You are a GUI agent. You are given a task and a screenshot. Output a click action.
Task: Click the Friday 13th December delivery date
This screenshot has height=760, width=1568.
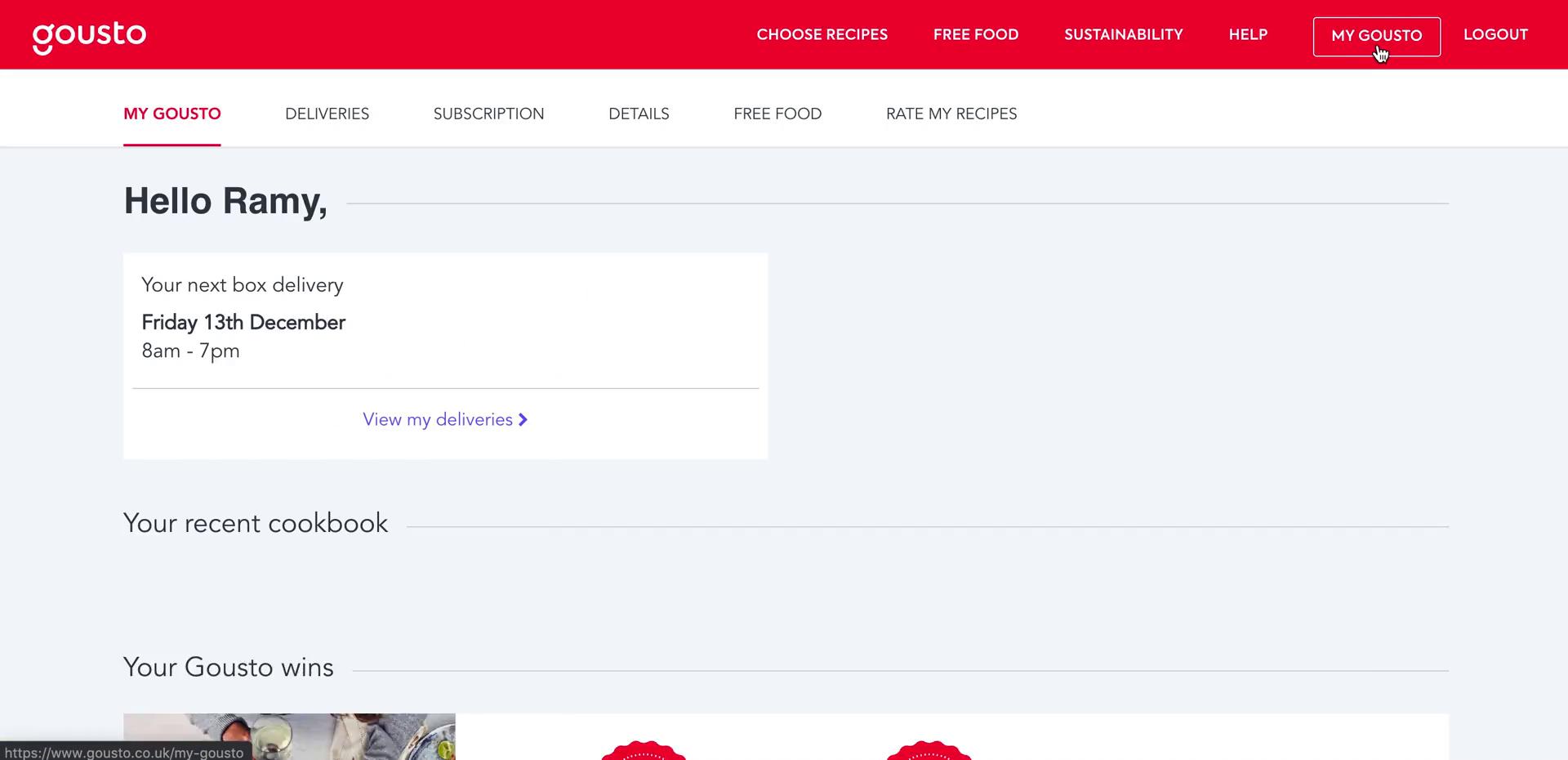243,322
